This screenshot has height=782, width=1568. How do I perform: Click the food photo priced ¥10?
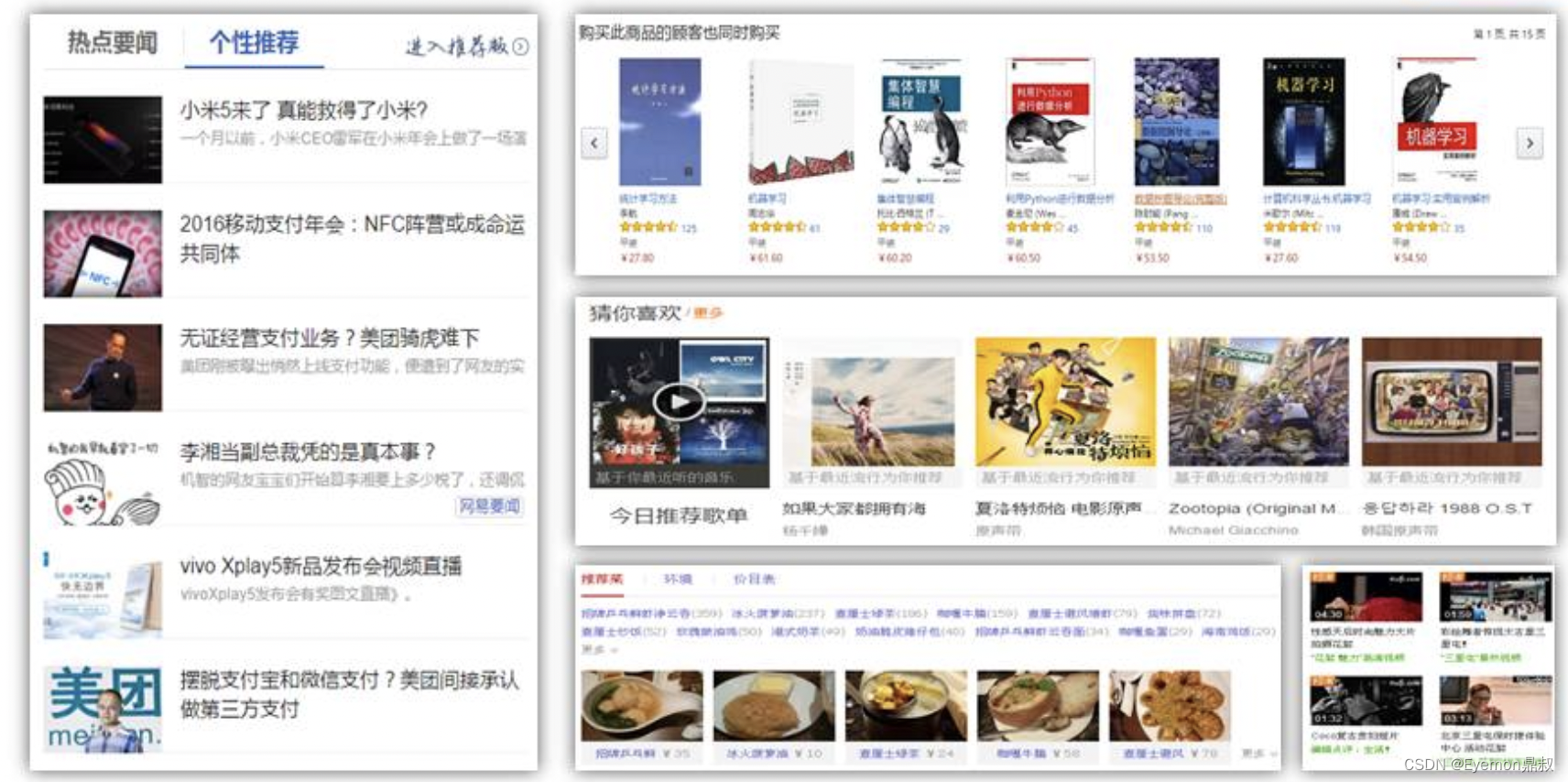[x=774, y=706]
